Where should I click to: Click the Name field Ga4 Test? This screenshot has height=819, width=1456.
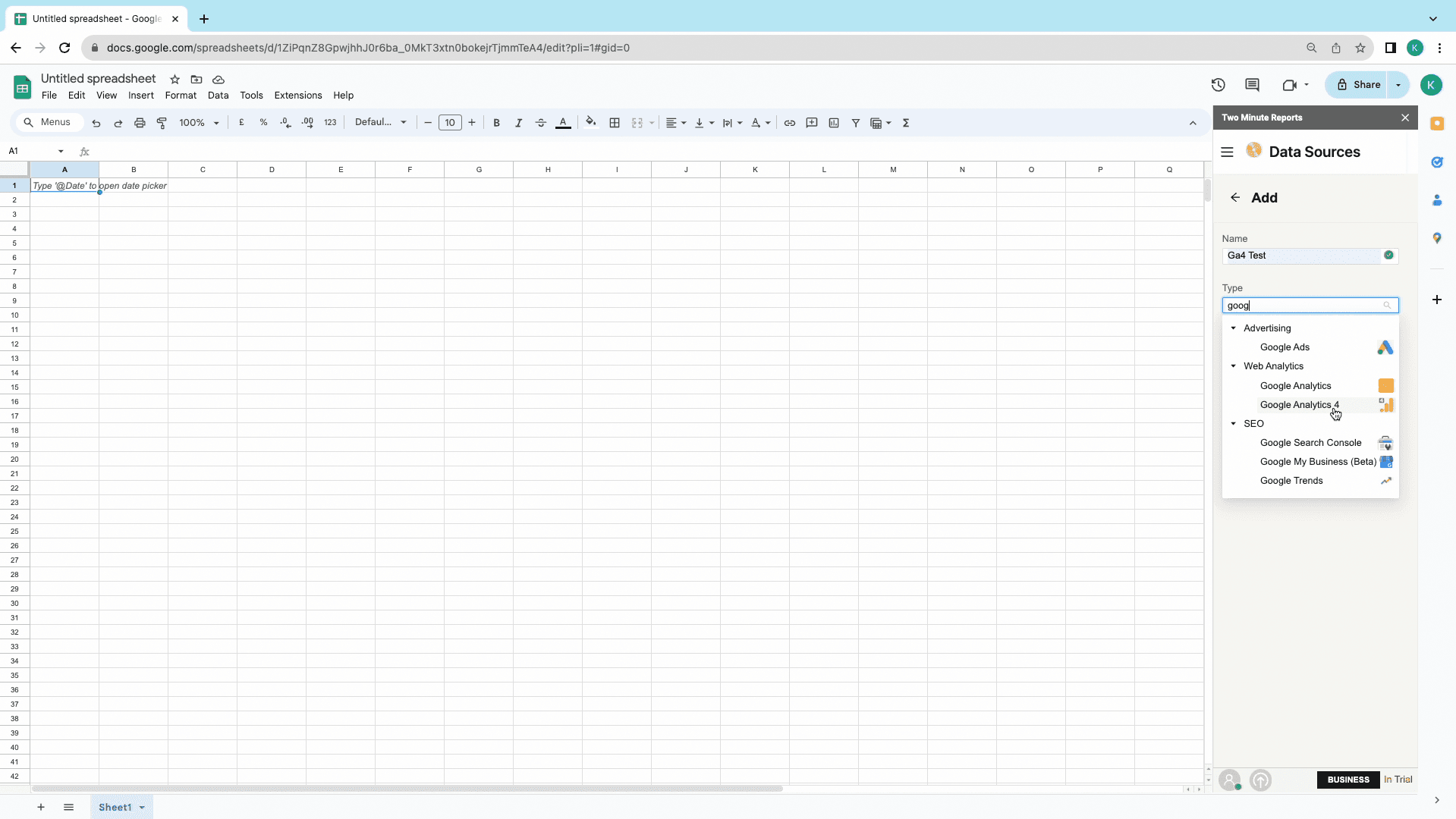pos(1310,256)
